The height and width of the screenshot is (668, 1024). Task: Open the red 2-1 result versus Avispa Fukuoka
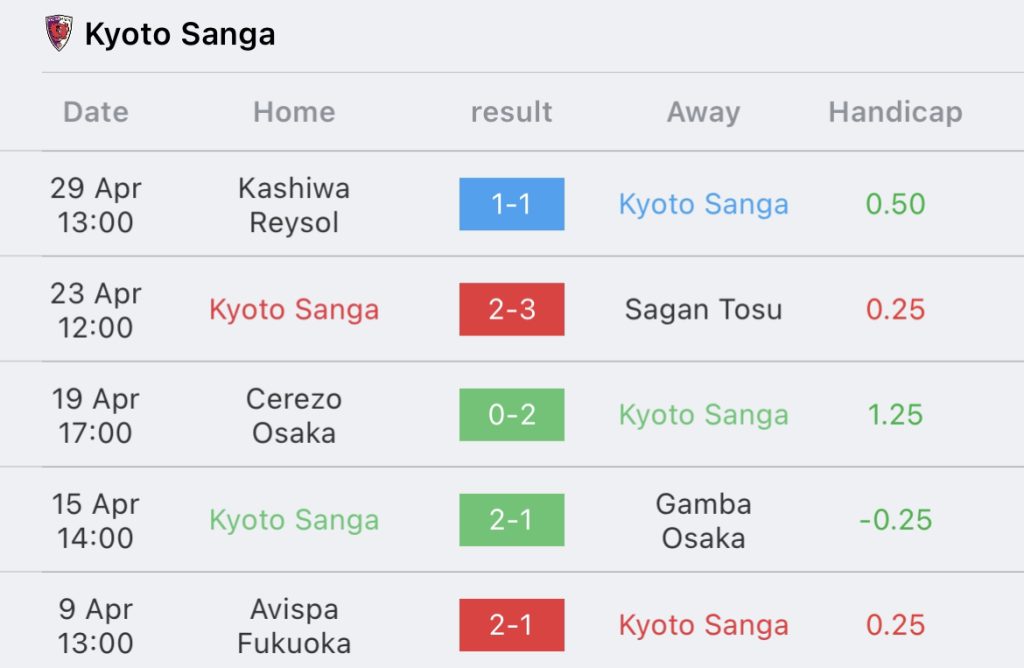pyautogui.click(x=511, y=625)
